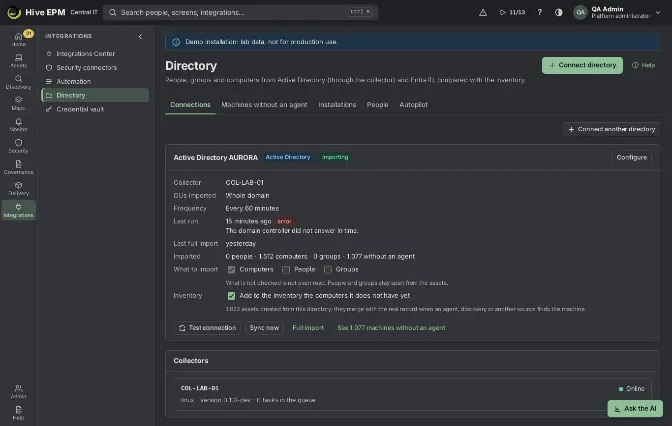Open the COL-LAB-01 collector row

coord(412,394)
